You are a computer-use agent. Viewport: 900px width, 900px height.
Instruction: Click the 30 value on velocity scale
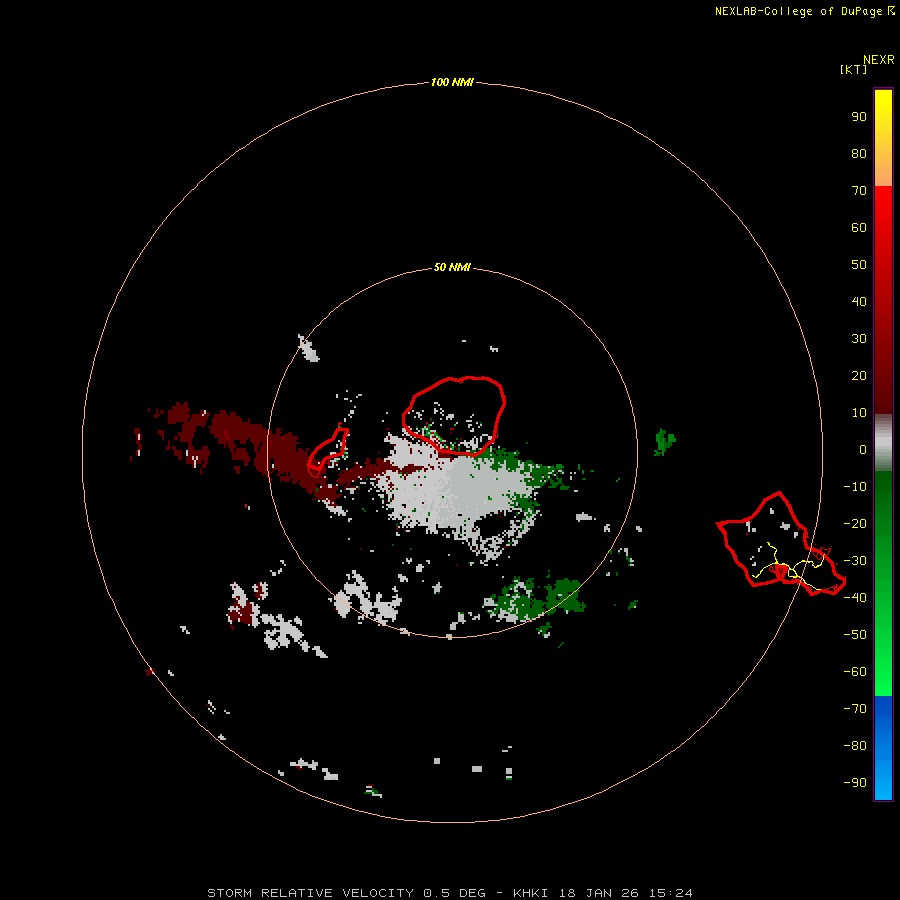tap(859, 339)
